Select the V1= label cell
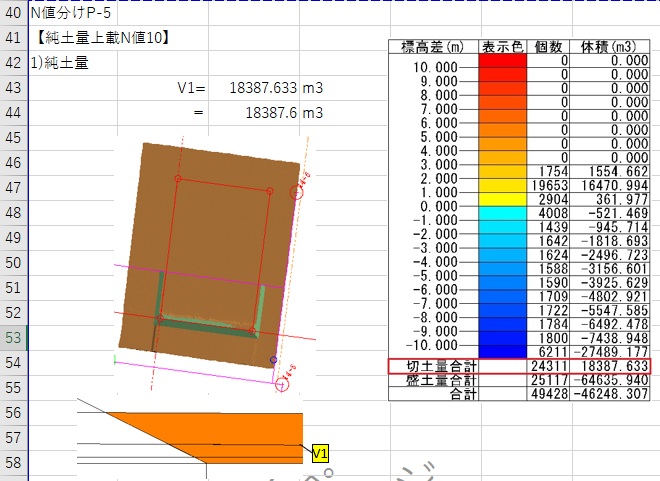The height and width of the screenshot is (481, 660). click(190, 88)
